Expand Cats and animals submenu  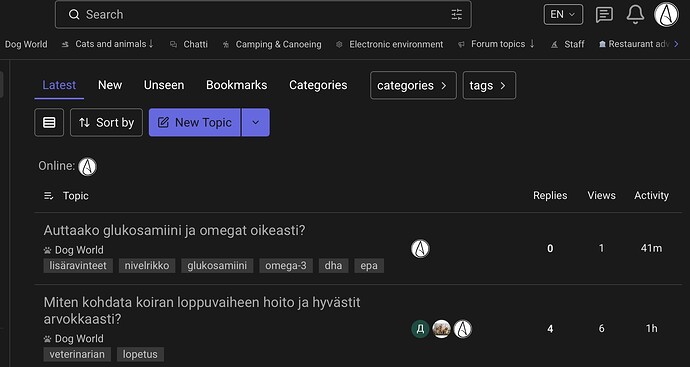pos(151,44)
